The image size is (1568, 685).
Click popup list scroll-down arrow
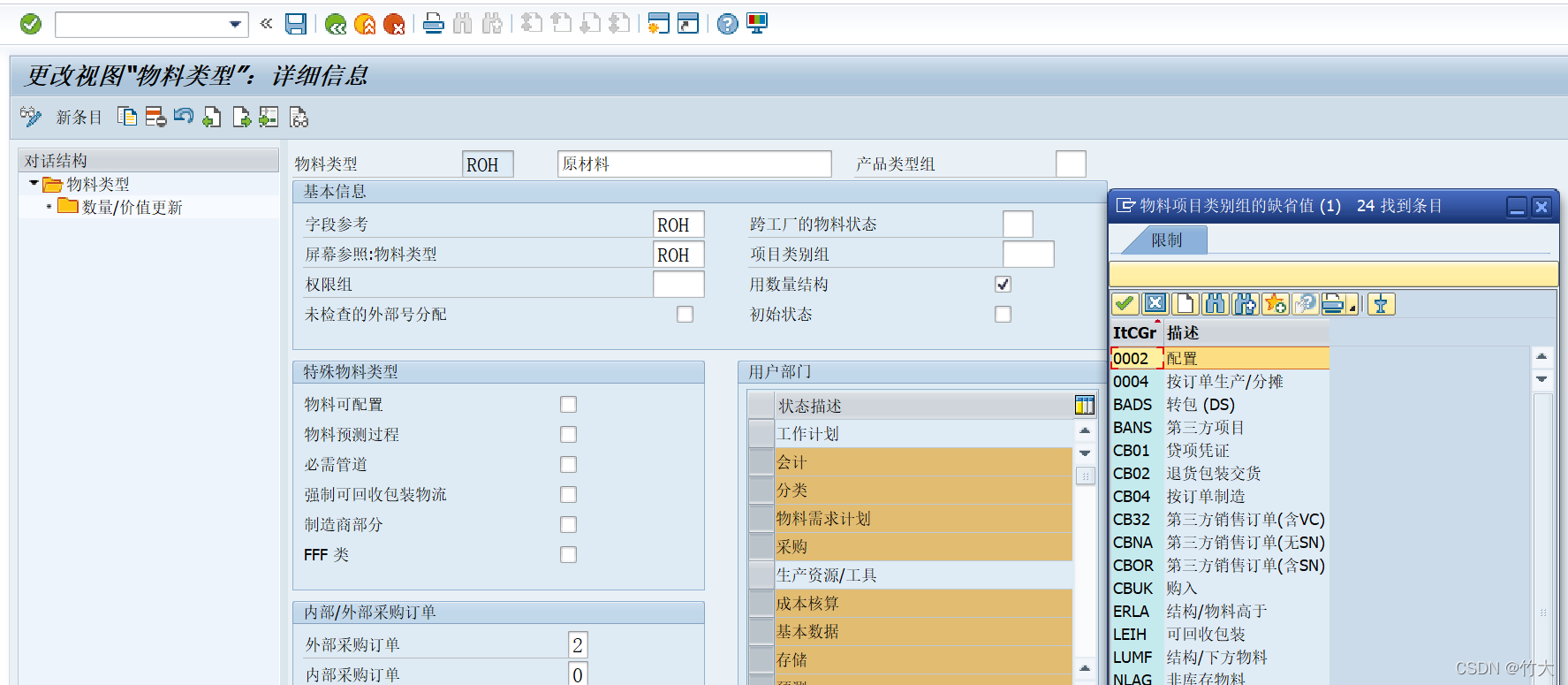coord(1541,378)
